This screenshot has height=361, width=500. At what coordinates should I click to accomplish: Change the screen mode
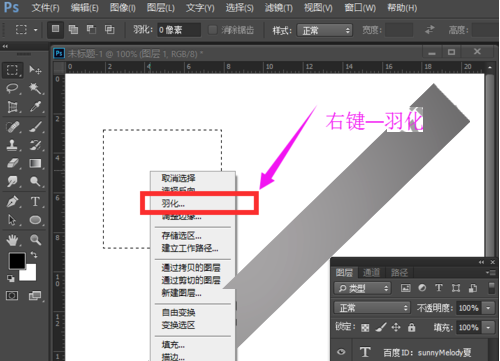[x=35, y=296]
